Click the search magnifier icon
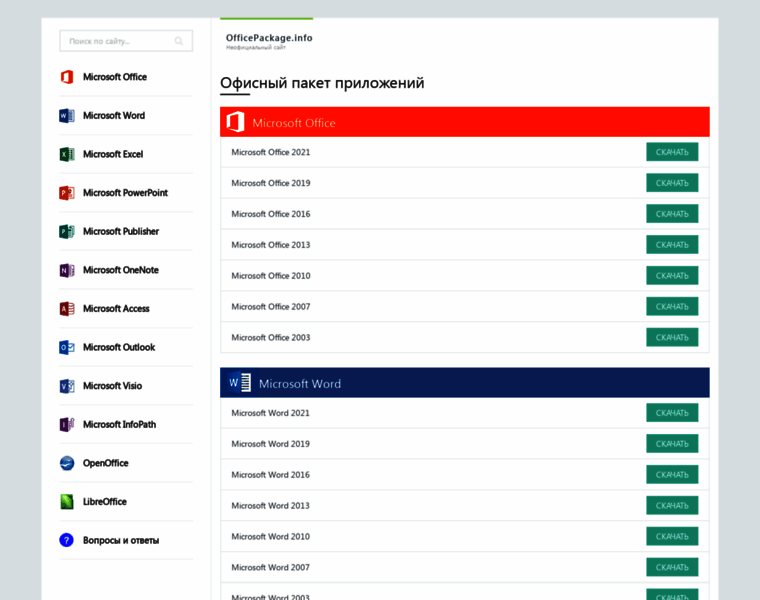Viewport: 760px width, 600px height. click(179, 41)
